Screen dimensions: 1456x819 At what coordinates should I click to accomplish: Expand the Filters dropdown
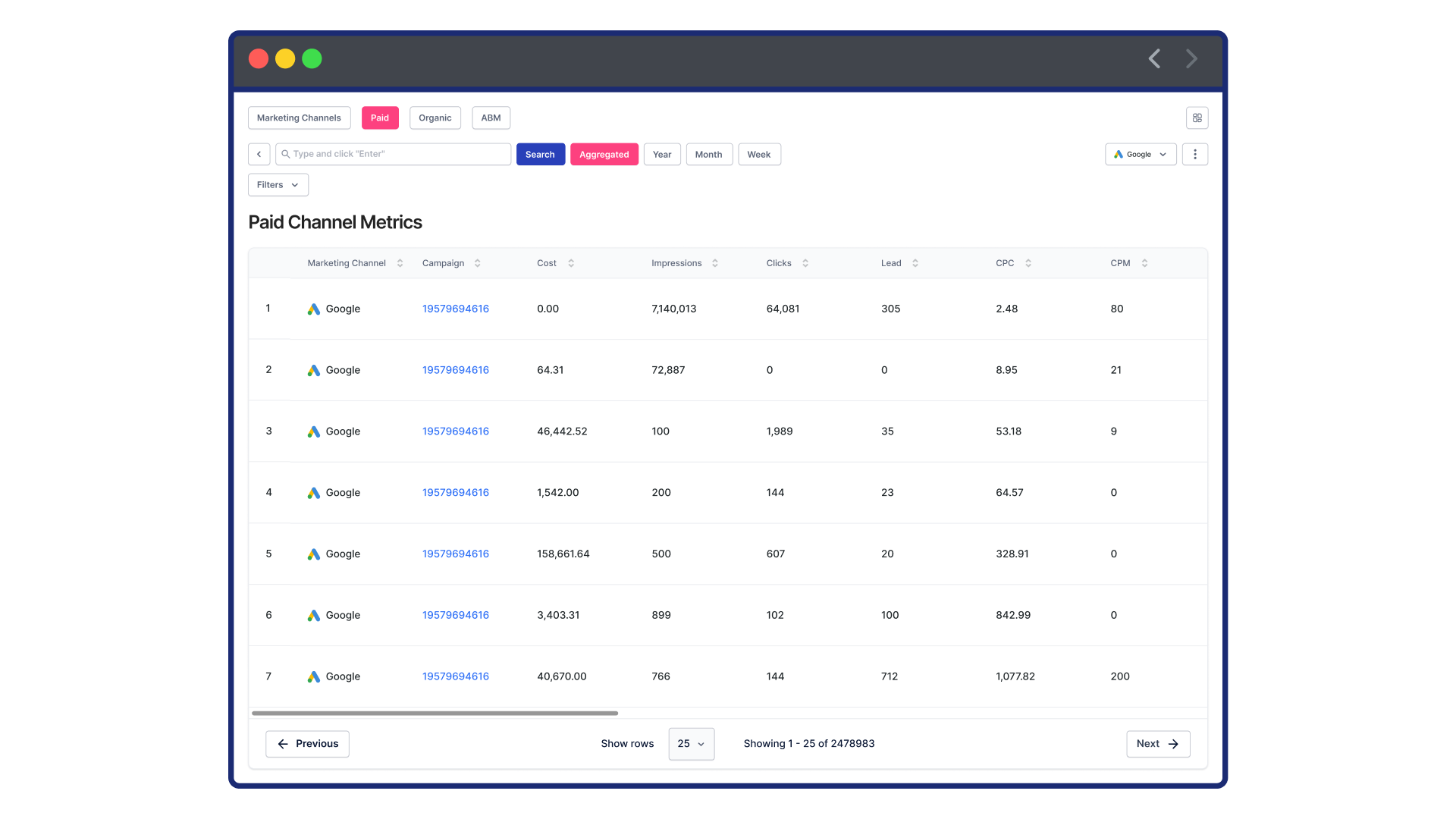point(278,184)
